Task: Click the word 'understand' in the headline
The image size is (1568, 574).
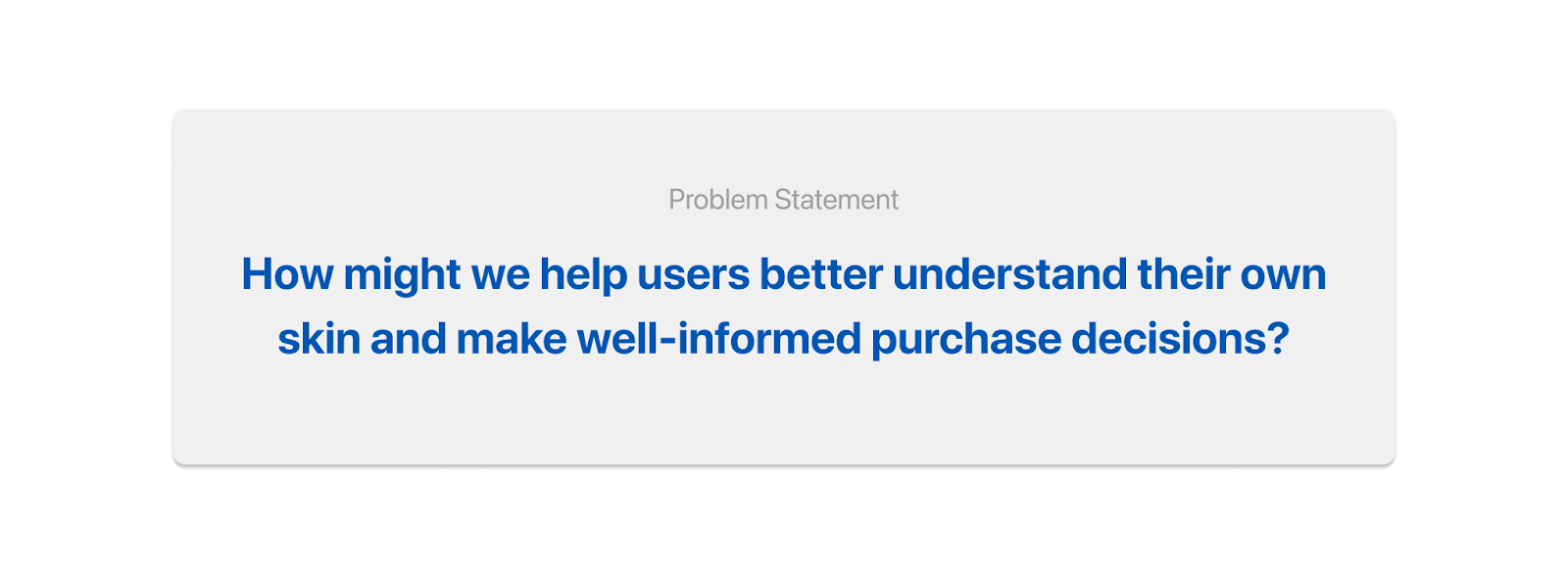Action: pyautogui.click(x=1009, y=274)
